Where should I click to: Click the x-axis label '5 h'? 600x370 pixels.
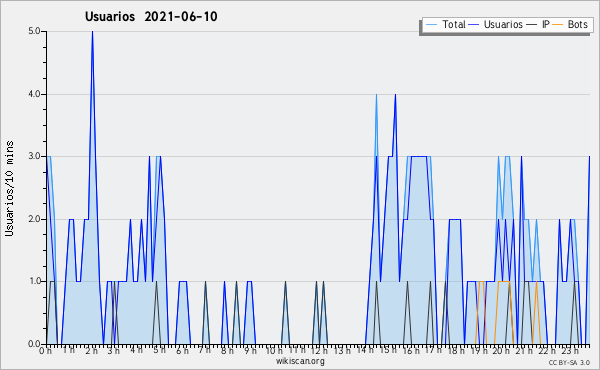(x=159, y=350)
